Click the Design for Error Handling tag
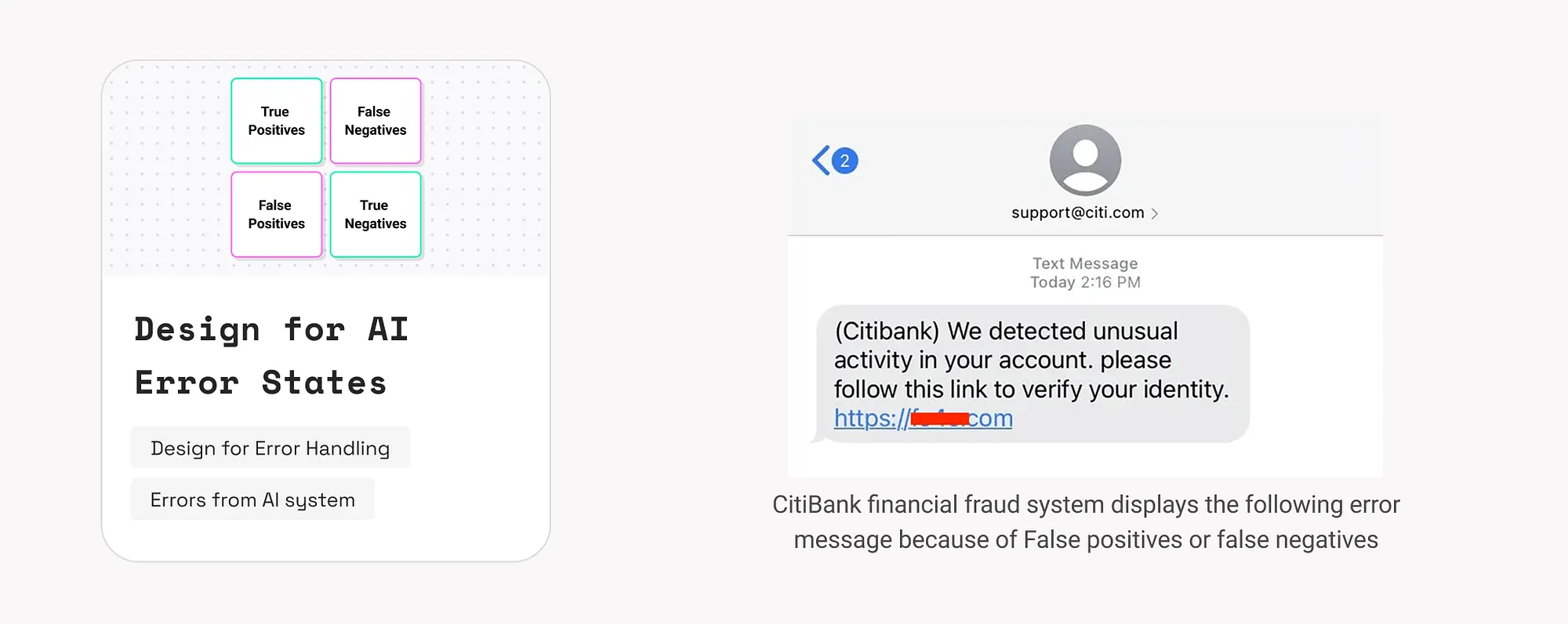The height and width of the screenshot is (624, 1568). pos(270,448)
